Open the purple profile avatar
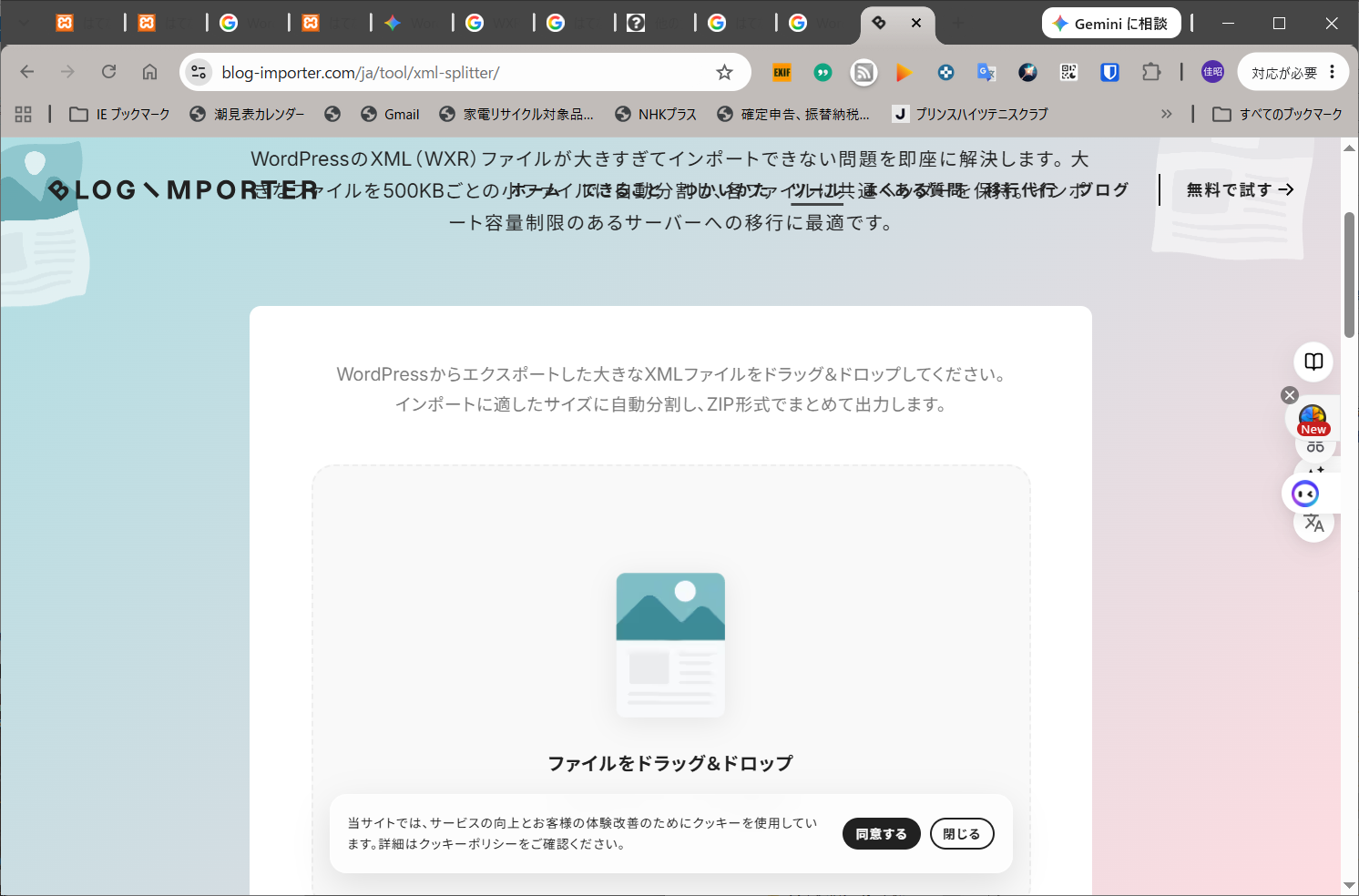The image size is (1359, 896). [x=1212, y=72]
